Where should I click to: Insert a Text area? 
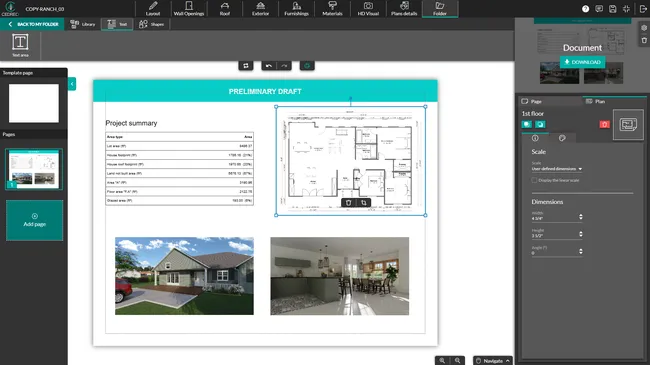(20, 46)
